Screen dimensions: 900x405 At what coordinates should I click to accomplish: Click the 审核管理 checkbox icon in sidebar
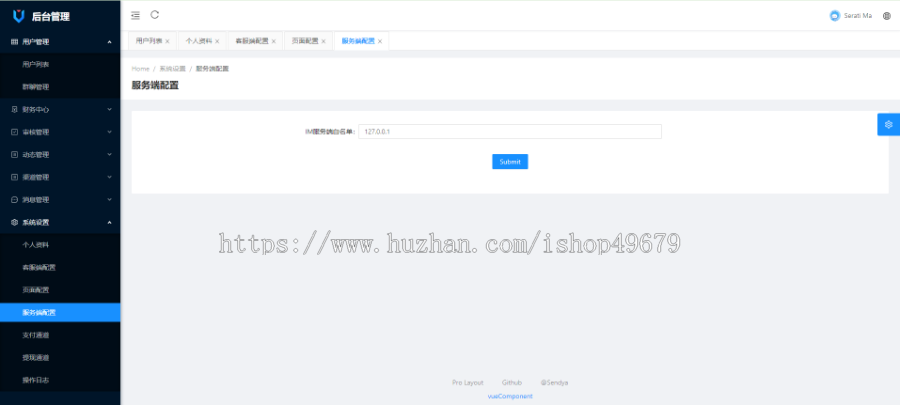coord(14,132)
